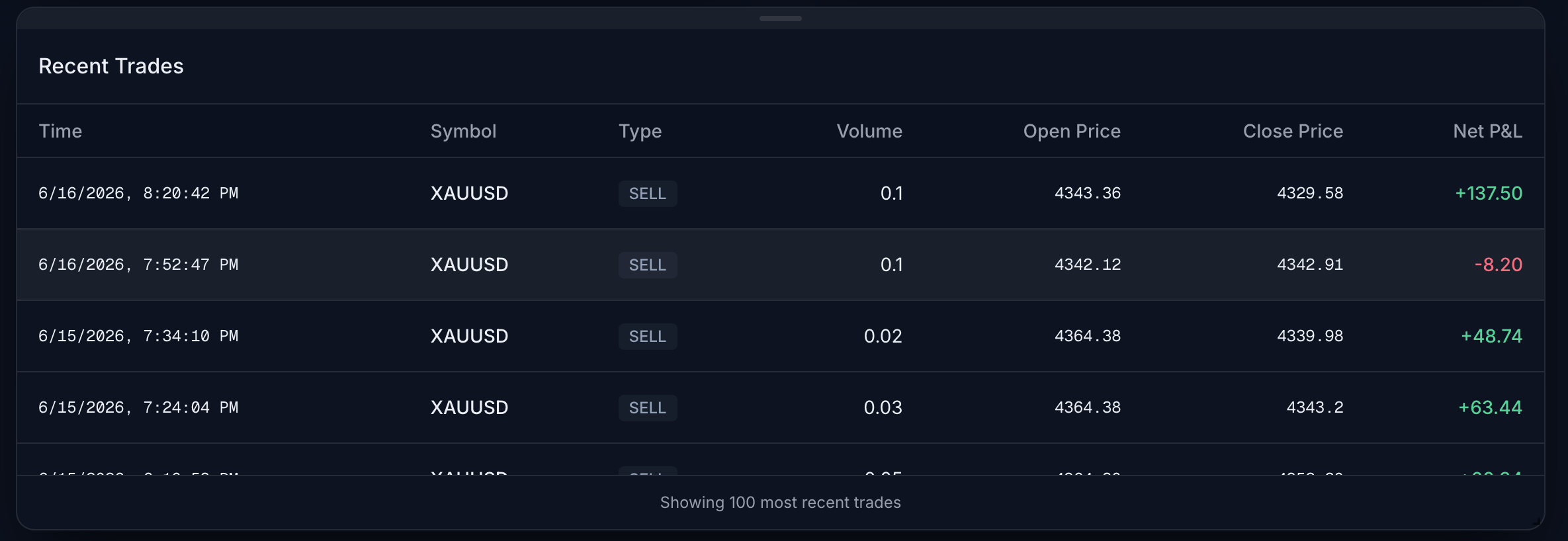Select trade time 6/15/2026, 7:24:04 PM
This screenshot has width=1568, height=541.
[x=138, y=407]
